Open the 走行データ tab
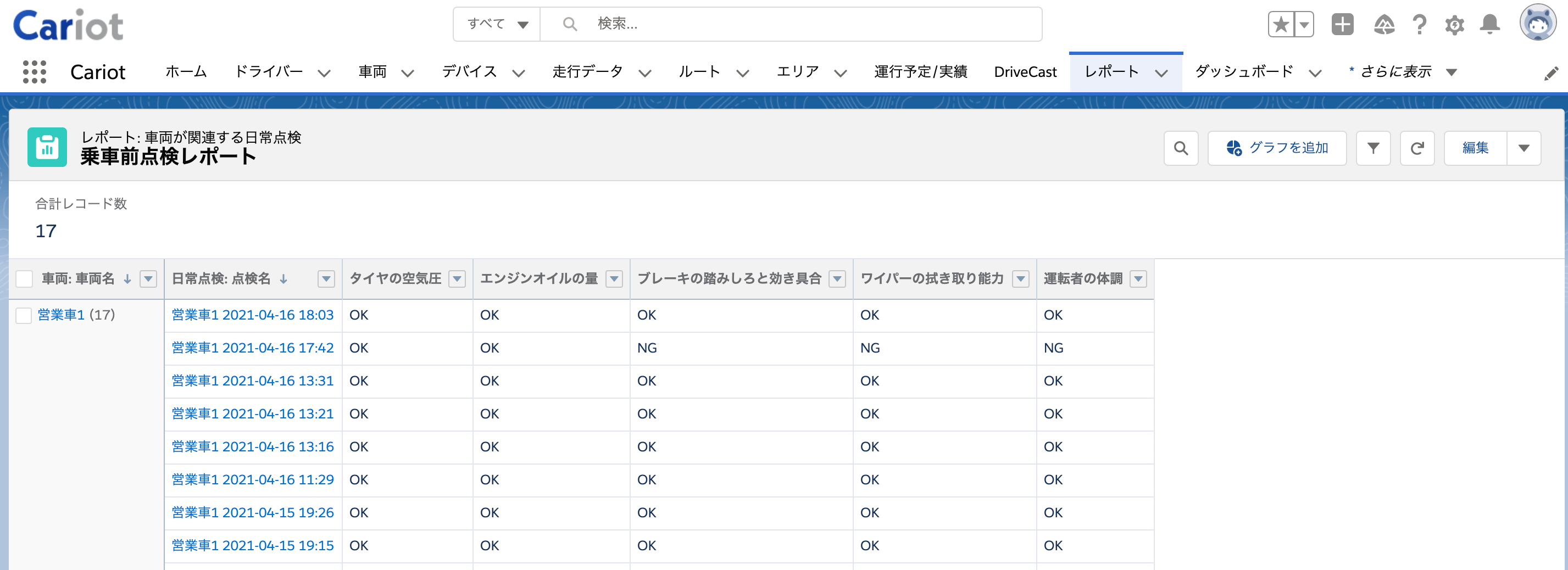1568x570 pixels. tap(587, 72)
